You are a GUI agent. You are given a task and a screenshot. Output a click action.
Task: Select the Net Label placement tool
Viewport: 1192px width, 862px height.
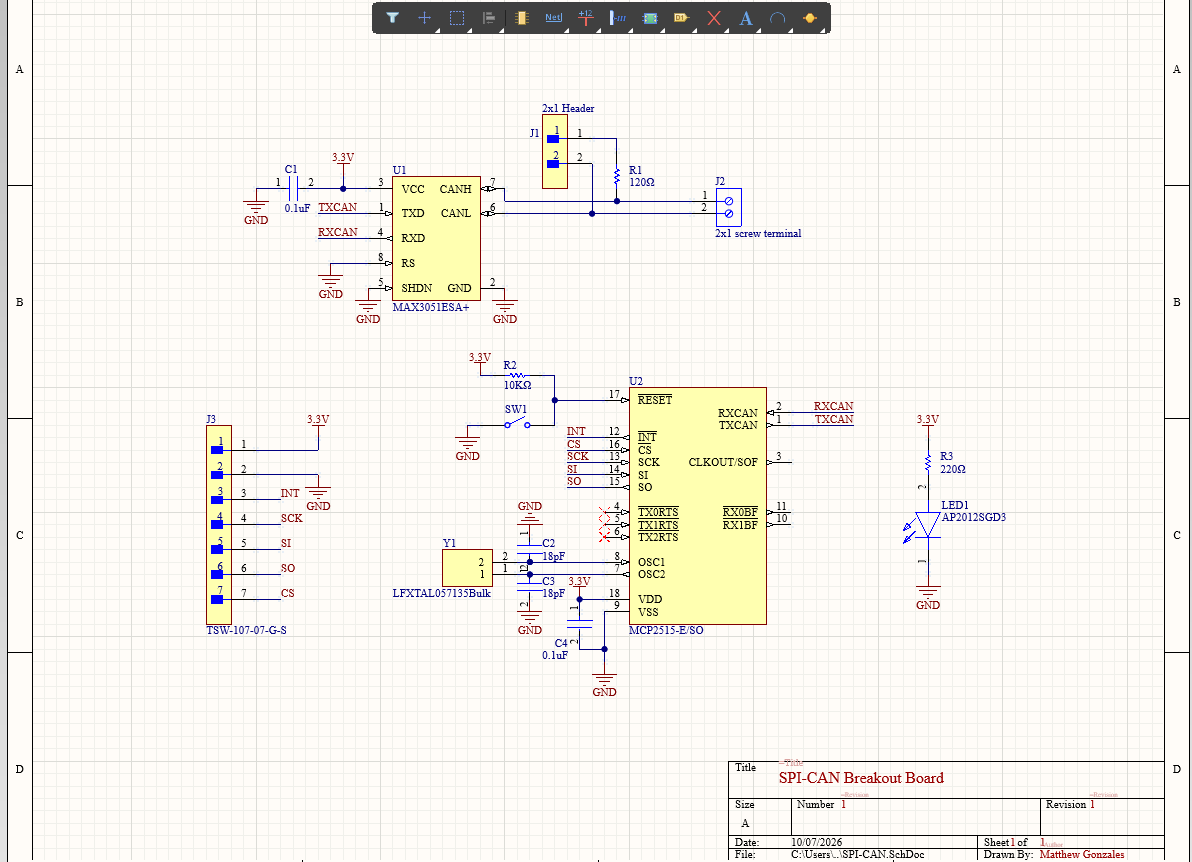pyautogui.click(x=553, y=17)
